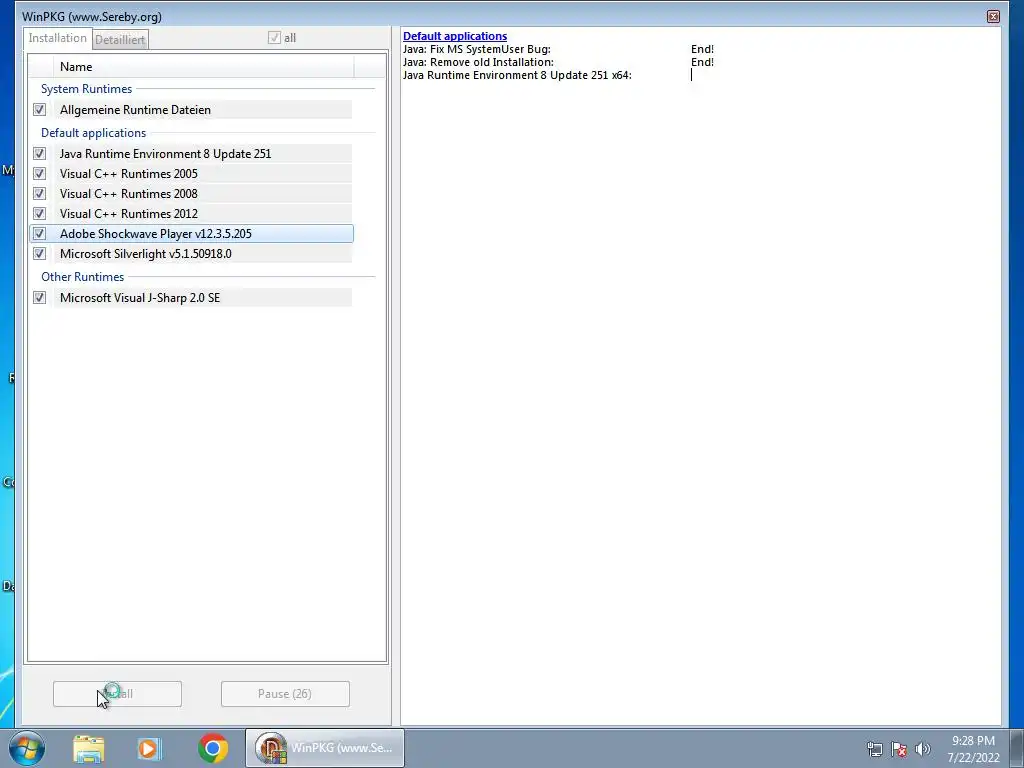Toggle the 'all' checkbox

click(274, 38)
